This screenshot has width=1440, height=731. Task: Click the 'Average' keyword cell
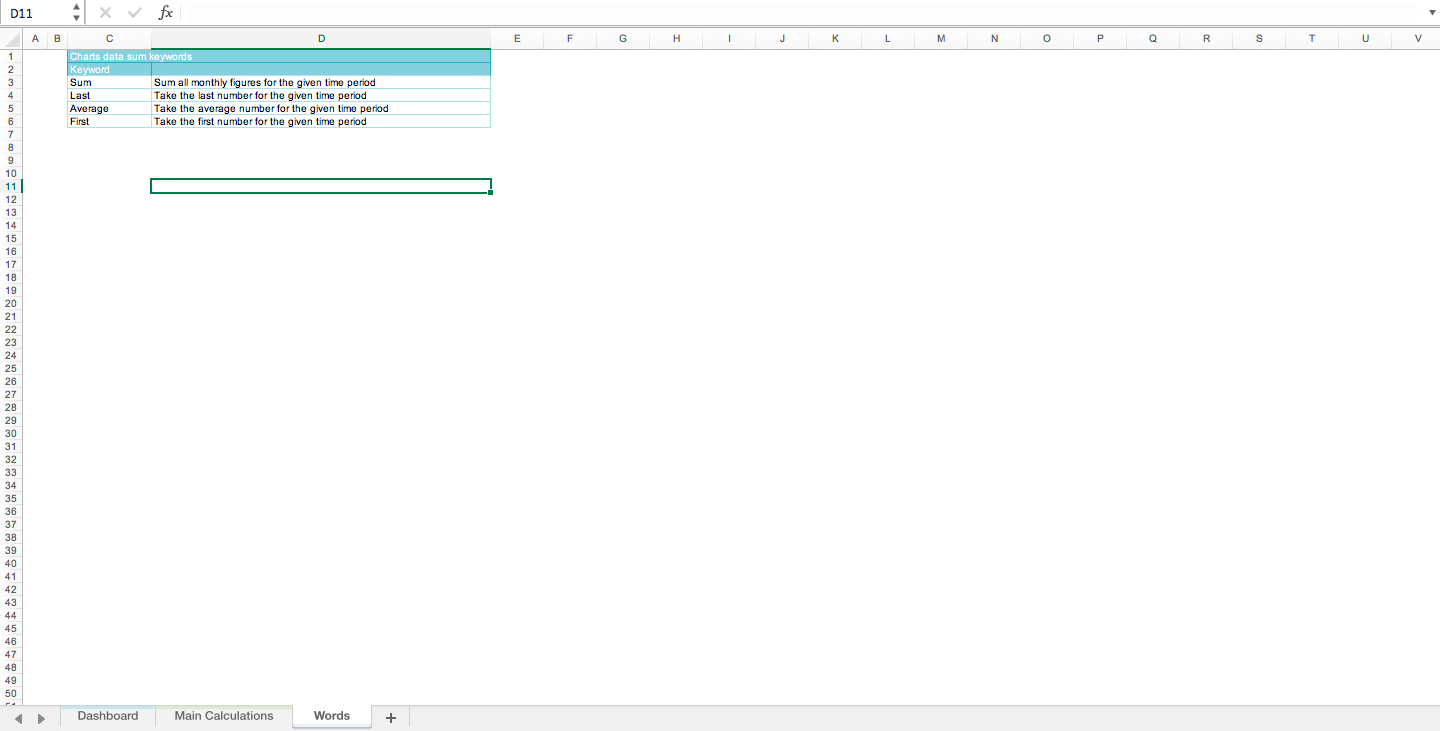[x=109, y=108]
